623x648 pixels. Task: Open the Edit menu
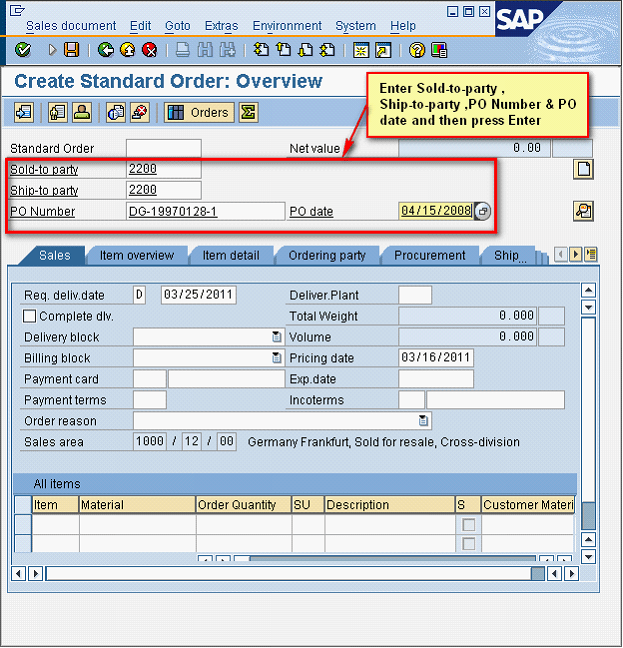[x=140, y=26]
